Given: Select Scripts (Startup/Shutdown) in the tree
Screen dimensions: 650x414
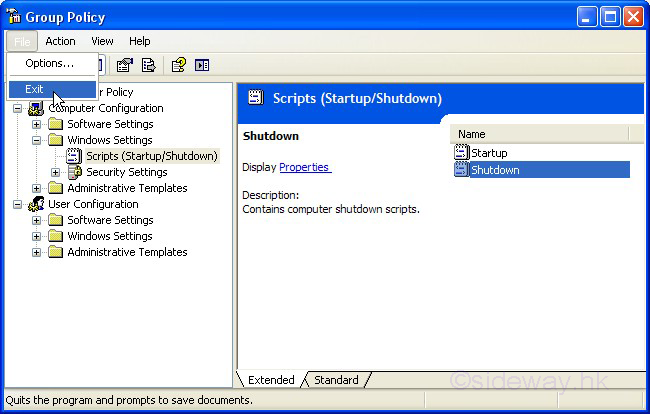Looking at the screenshot, I should 151,156.
